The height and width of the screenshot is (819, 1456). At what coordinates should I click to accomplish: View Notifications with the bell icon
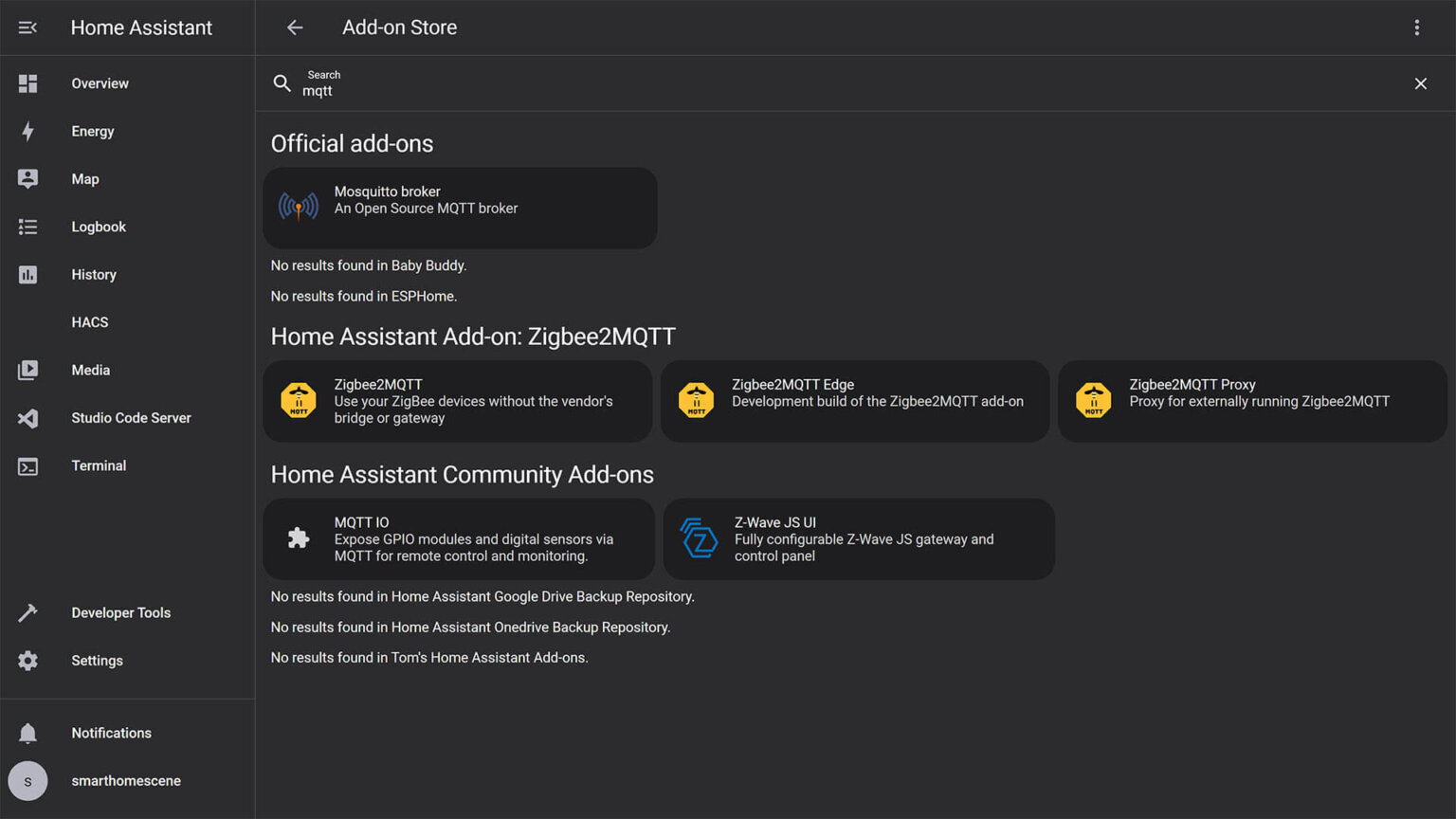(x=27, y=733)
